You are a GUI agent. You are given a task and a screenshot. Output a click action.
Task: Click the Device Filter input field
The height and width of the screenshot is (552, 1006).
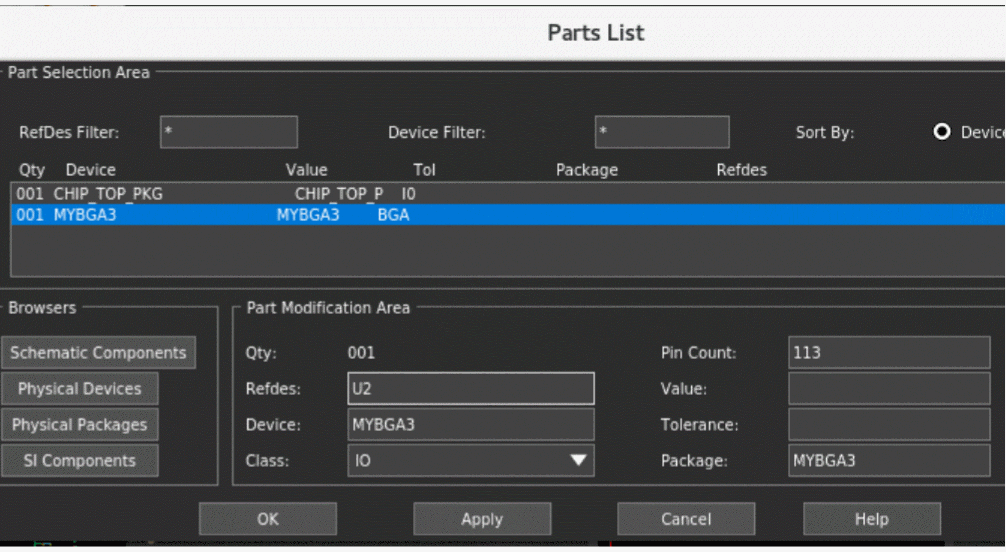coord(661,132)
